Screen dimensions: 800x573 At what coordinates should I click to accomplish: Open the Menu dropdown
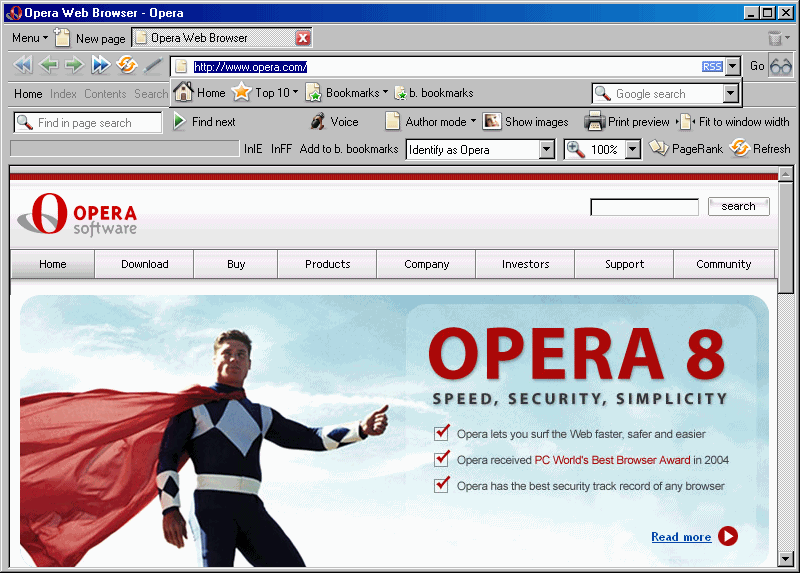pyautogui.click(x=30, y=38)
